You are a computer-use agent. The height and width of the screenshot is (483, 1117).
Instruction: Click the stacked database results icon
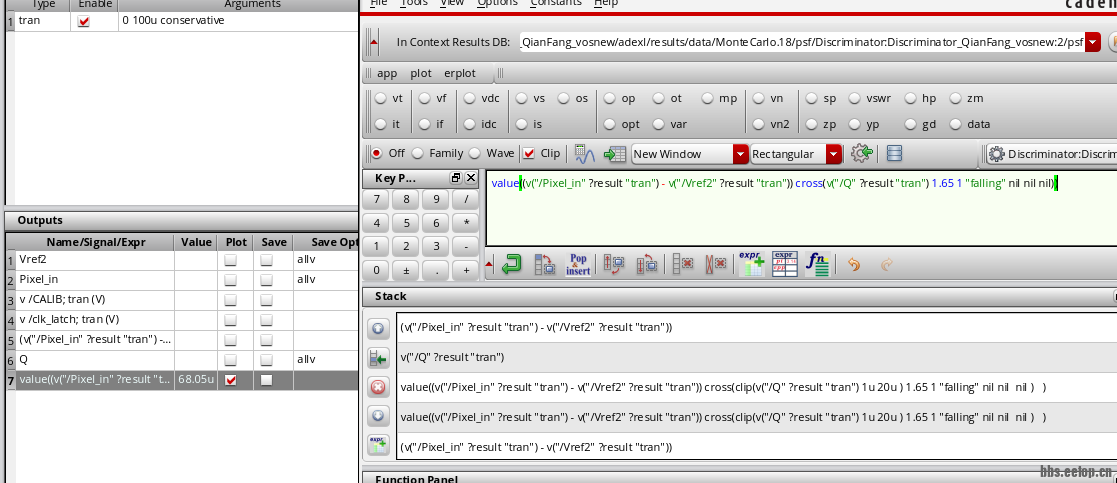pos(895,154)
